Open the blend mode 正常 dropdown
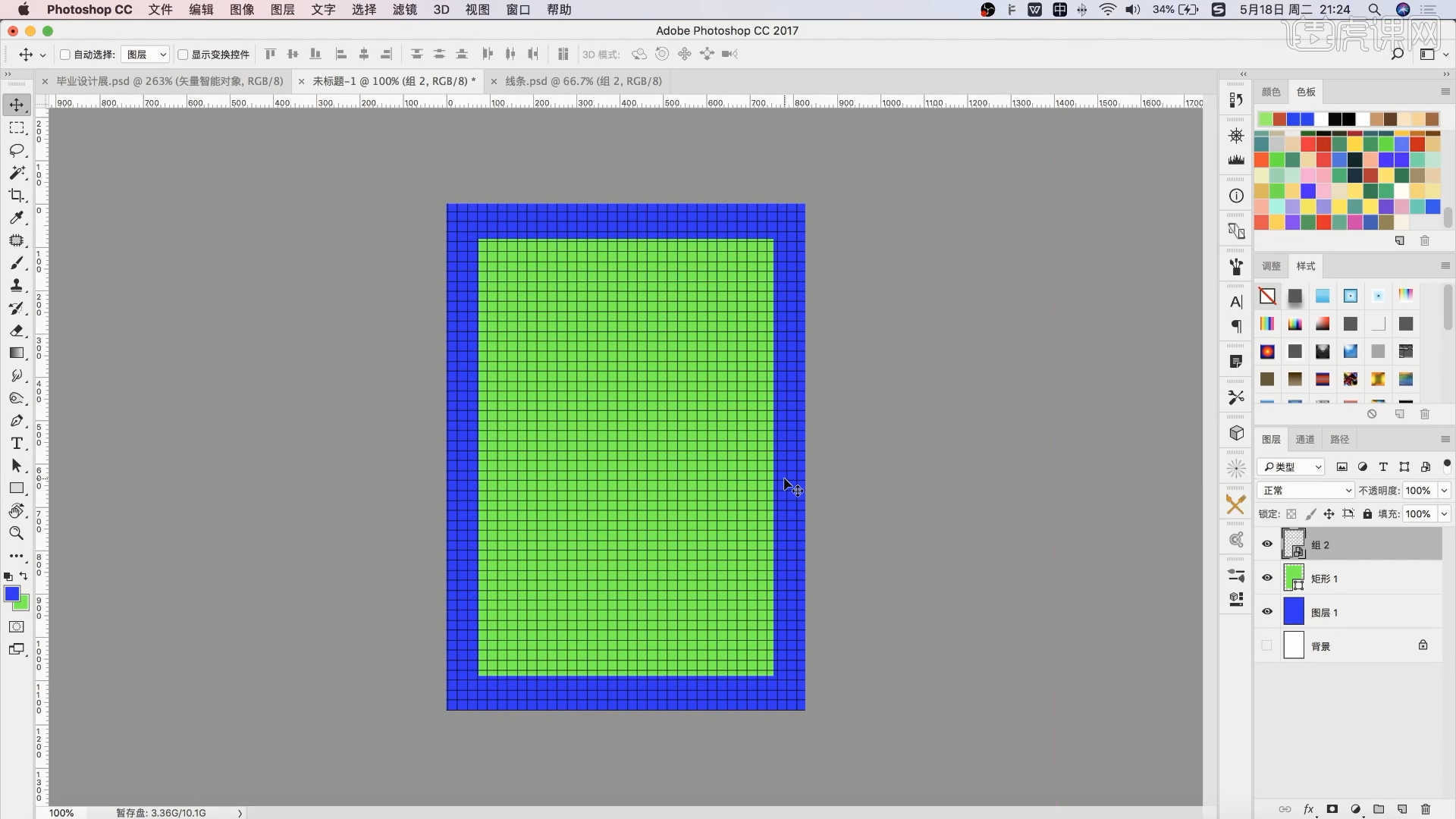This screenshot has width=1456, height=819. point(1306,491)
